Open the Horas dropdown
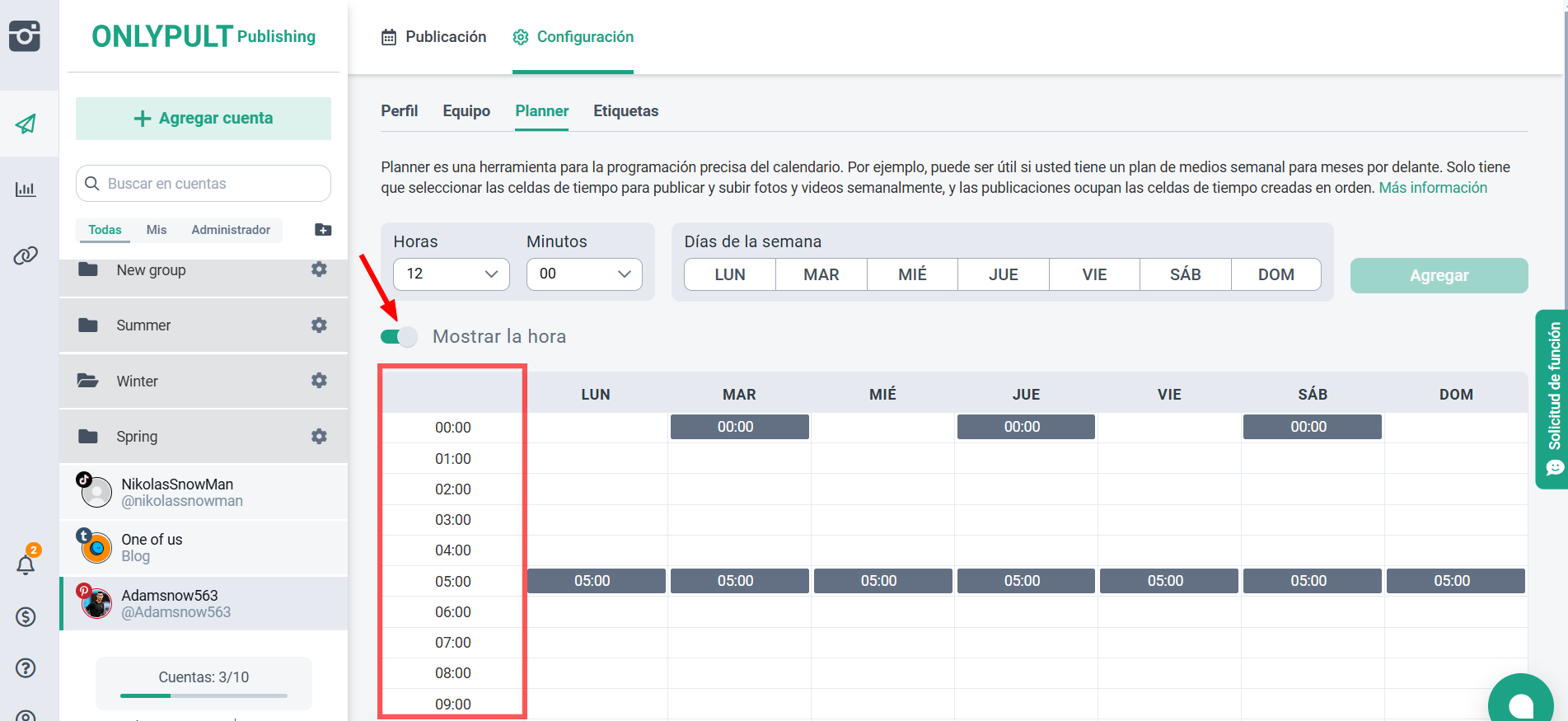This screenshot has width=1568, height=721. (452, 274)
